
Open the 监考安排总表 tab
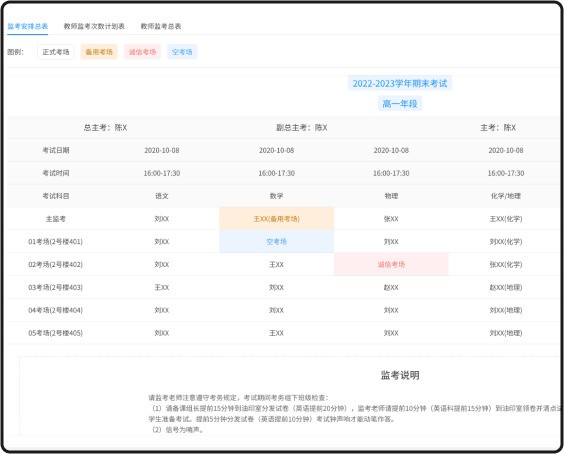pyautogui.click(x=28, y=26)
